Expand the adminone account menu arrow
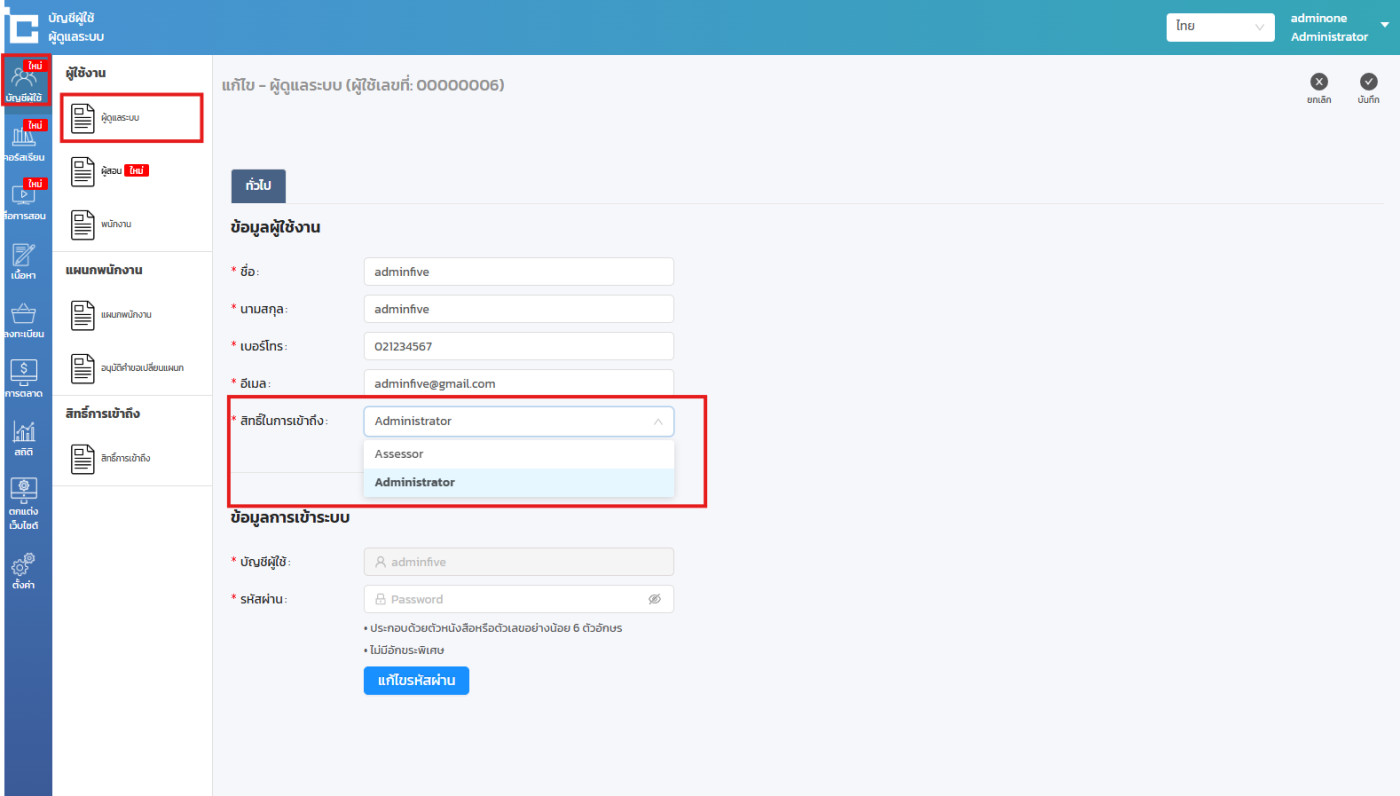1400x796 pixels. coord(1384,26)
